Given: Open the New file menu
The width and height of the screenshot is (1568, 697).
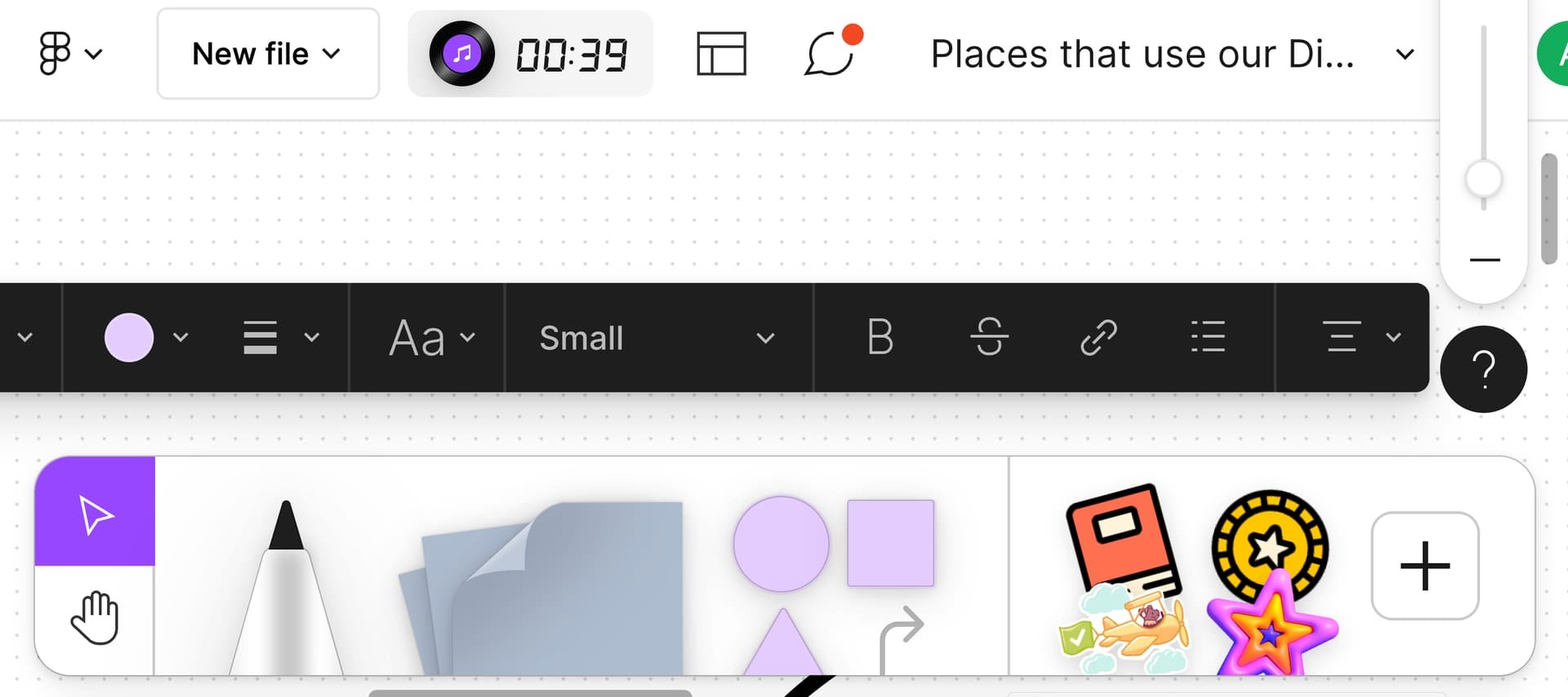Looking at the screenshot, I should click(268, 54).
